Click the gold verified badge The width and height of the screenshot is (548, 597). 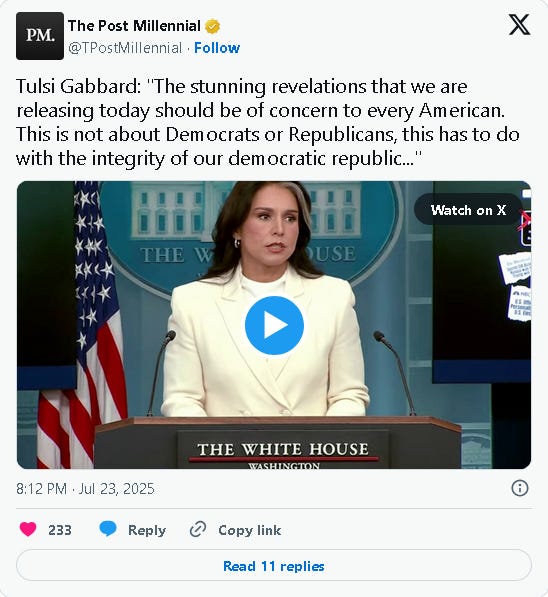(212, 27)
